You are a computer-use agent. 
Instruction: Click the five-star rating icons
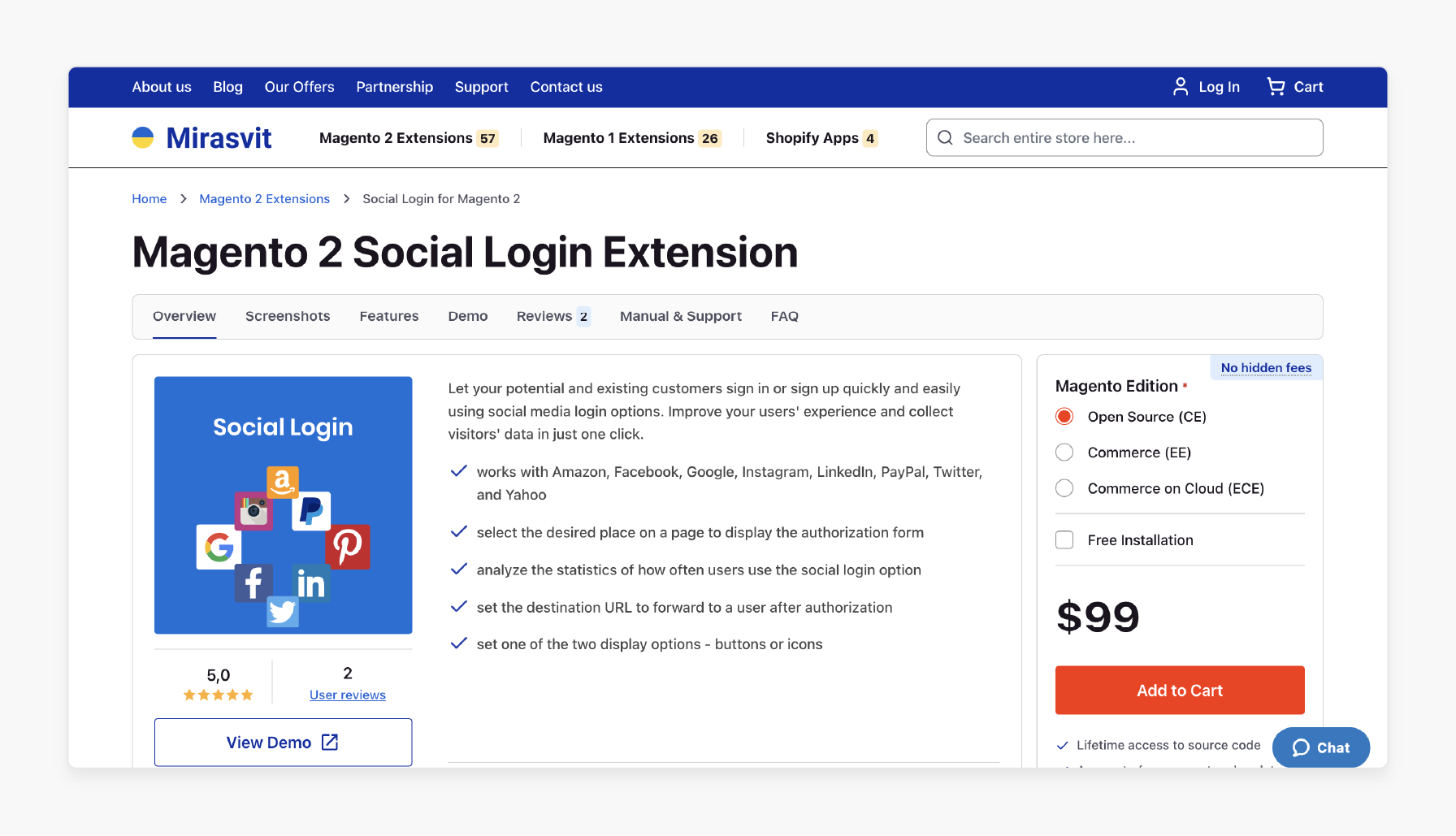219,695
